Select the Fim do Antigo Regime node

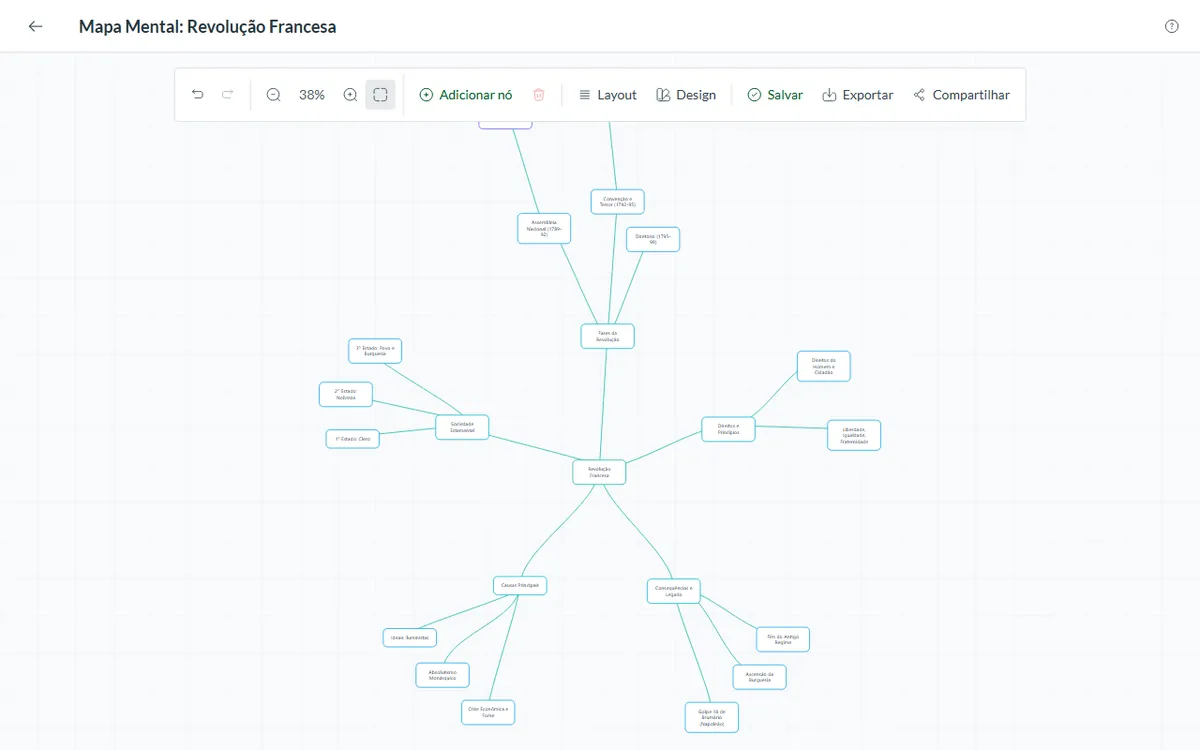click(x=783, y=639)
